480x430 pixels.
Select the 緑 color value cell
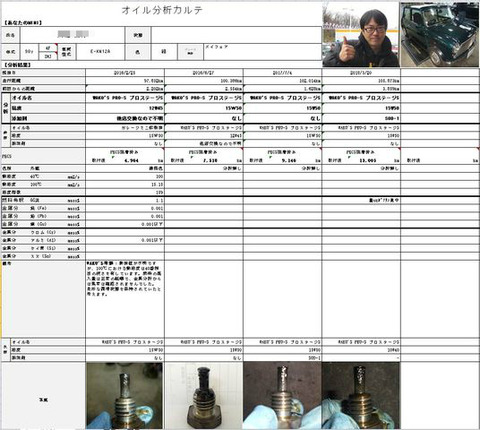pos(164,52)
